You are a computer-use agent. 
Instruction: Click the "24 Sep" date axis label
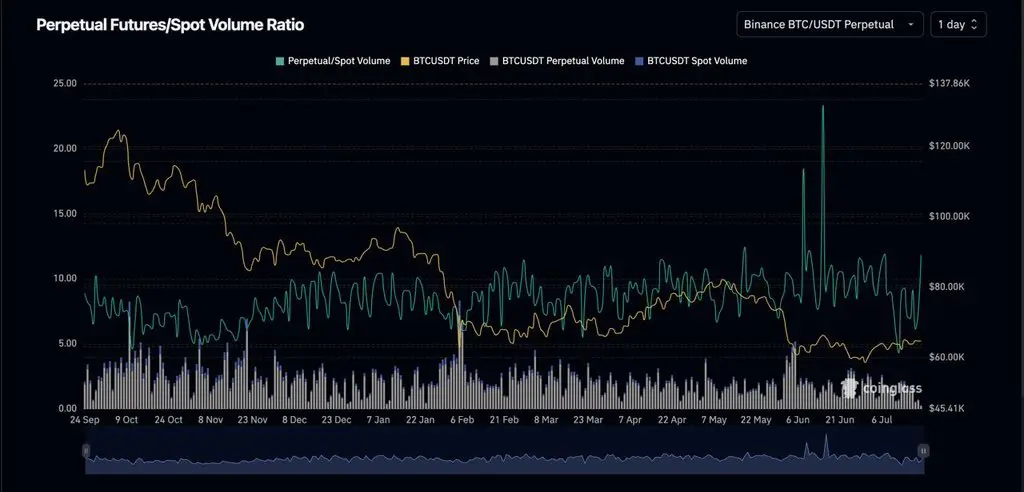click(85, 420)
